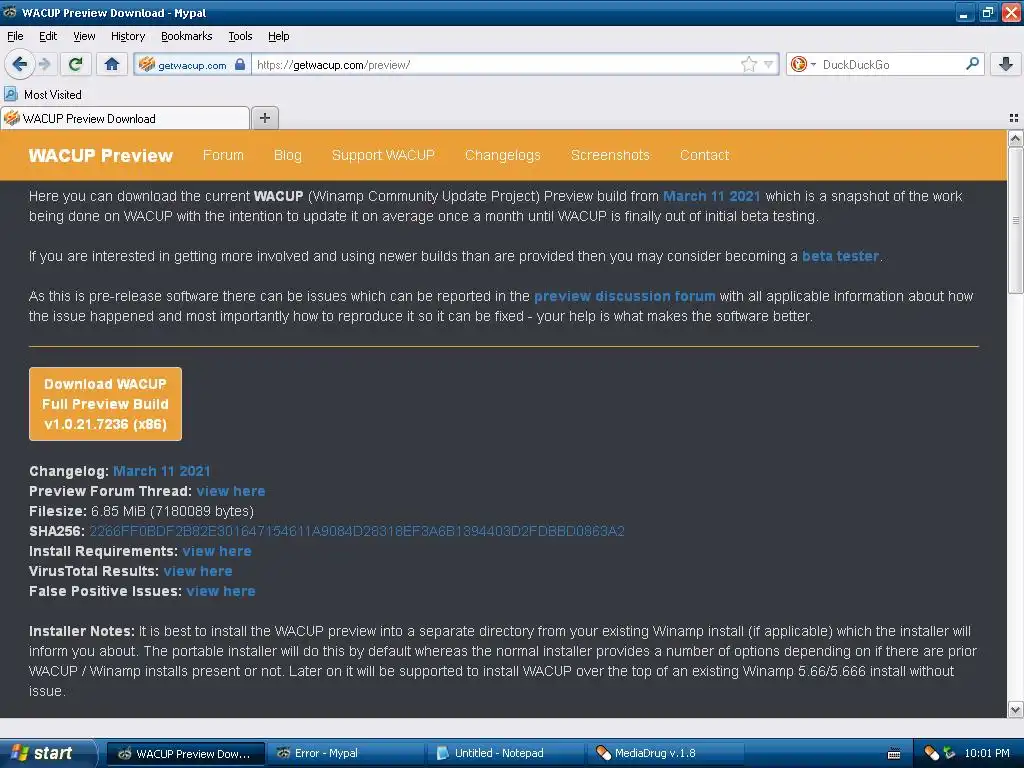Image resolution: width=1024 pixels, height=768 pixels.
Task: Open a new tab with plus button
Action: click(x=264, y=118)
